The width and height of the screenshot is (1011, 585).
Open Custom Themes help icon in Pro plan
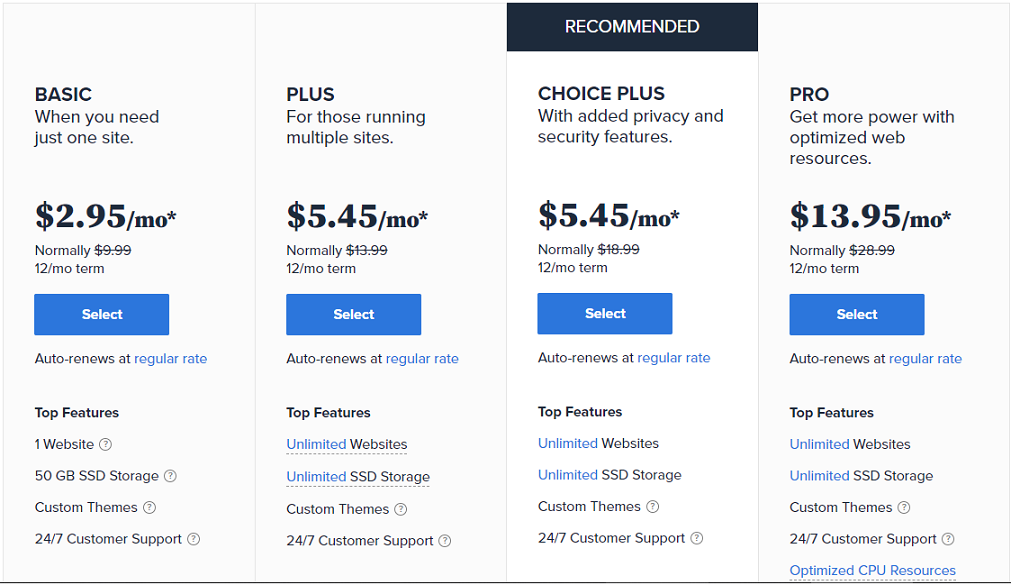(x=904, y=508)
